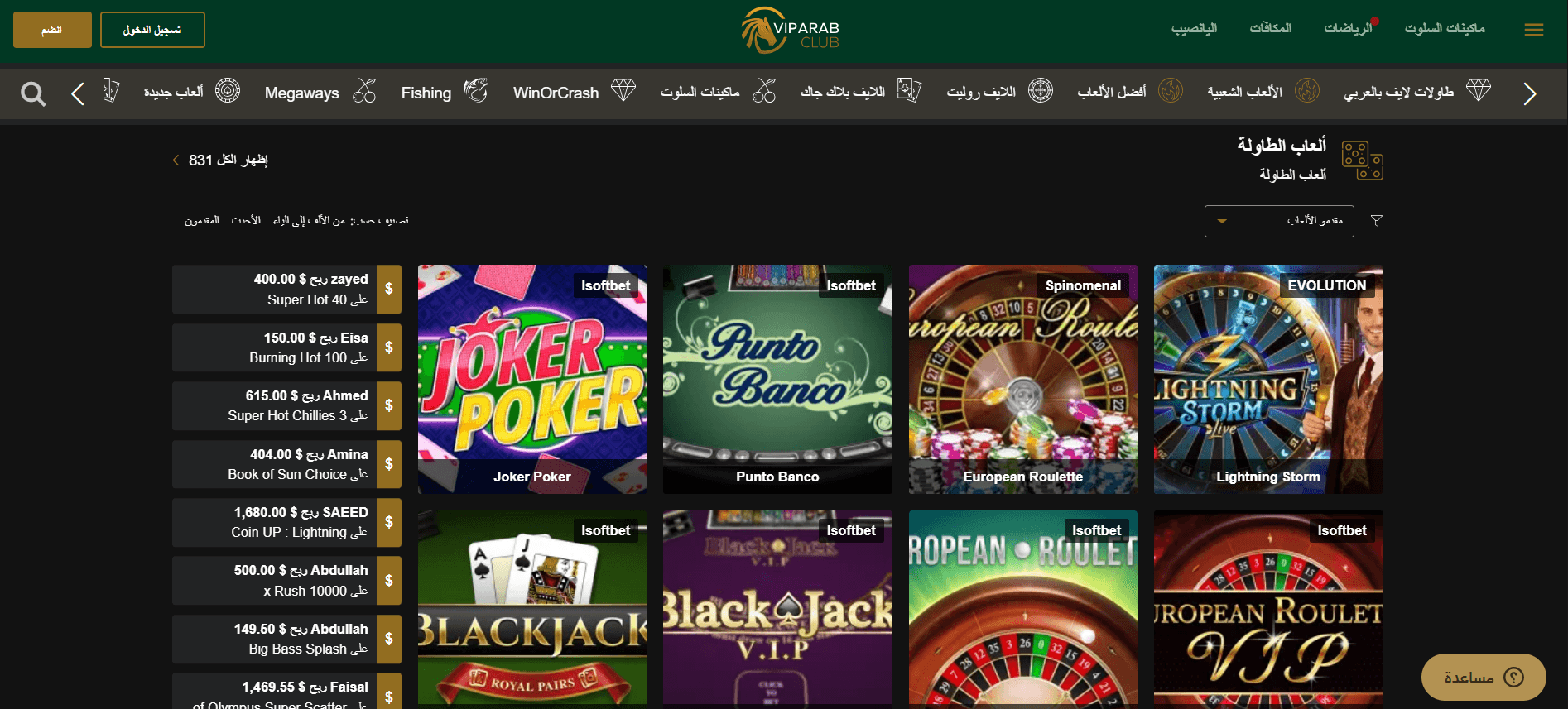Click the live roulette wheel icon
The height and width of the screenshot is (709, 1568).
(x=1041, y=90)
